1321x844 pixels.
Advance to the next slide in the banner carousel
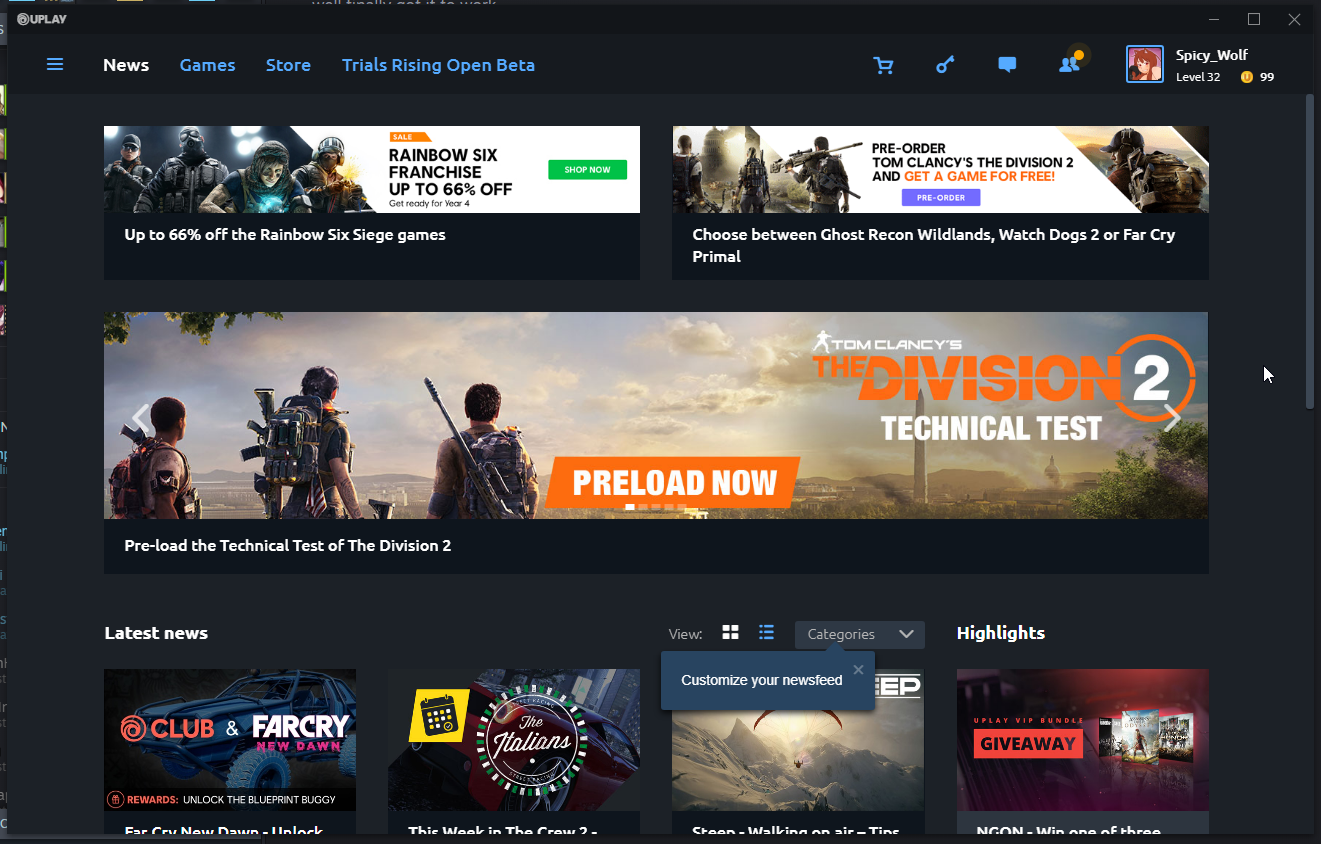tap(1172, 418)
